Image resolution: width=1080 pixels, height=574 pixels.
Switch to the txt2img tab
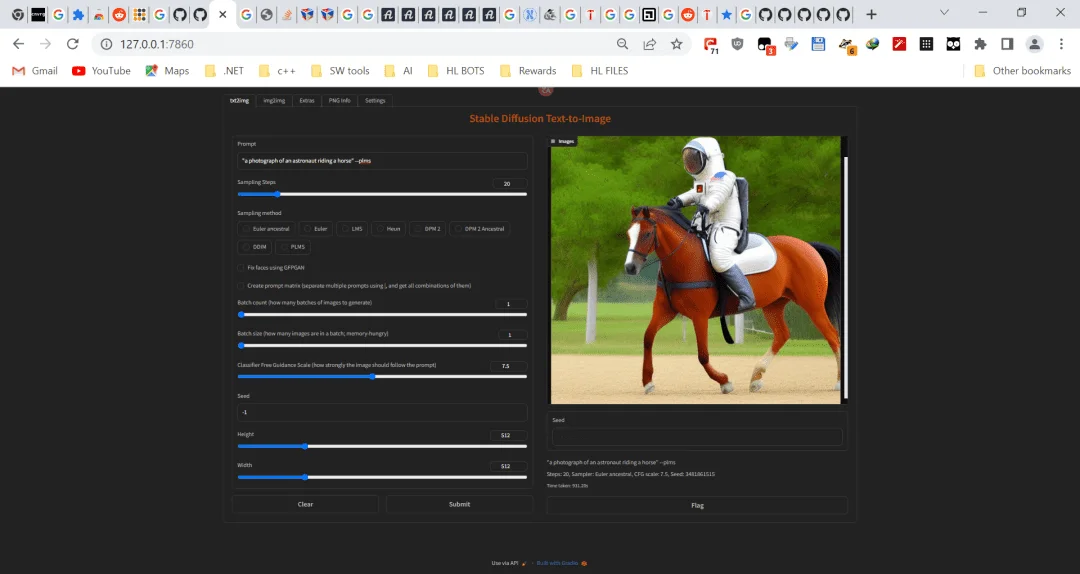click(239, 101)
